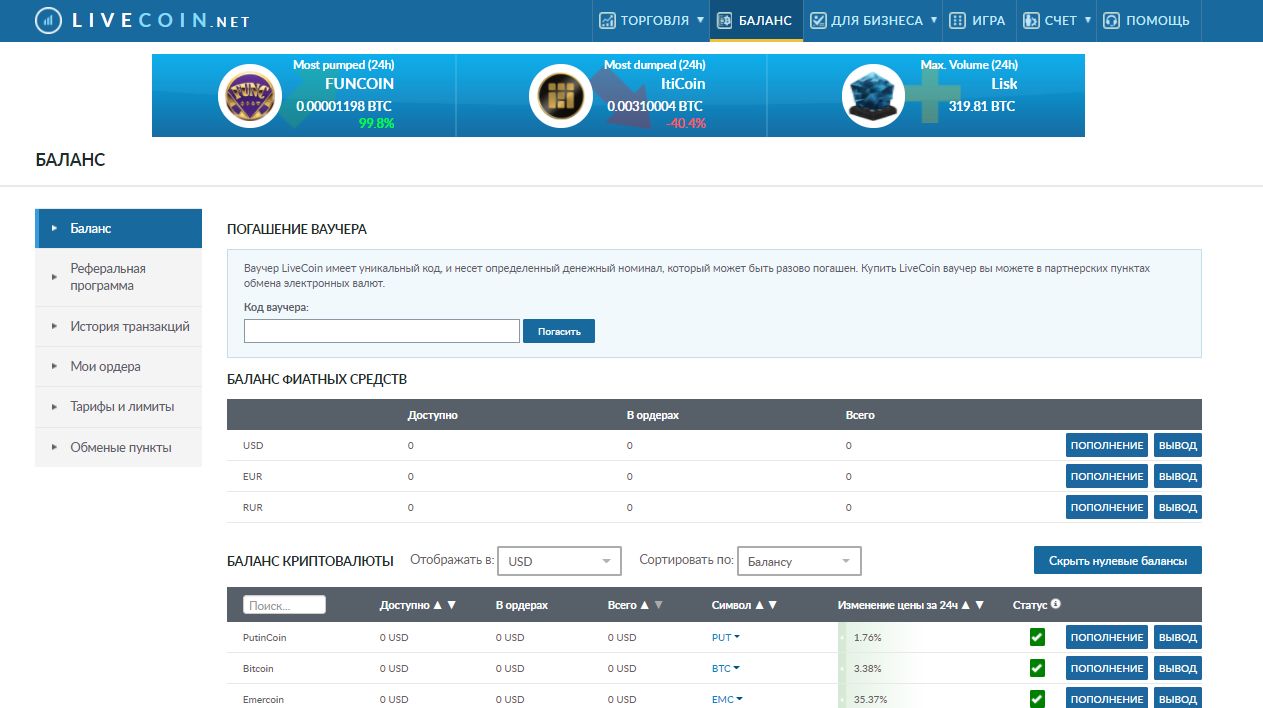This screenshot has width=1263, height=708.
Task: Click the status info icon
Action: coord(1056,604)
